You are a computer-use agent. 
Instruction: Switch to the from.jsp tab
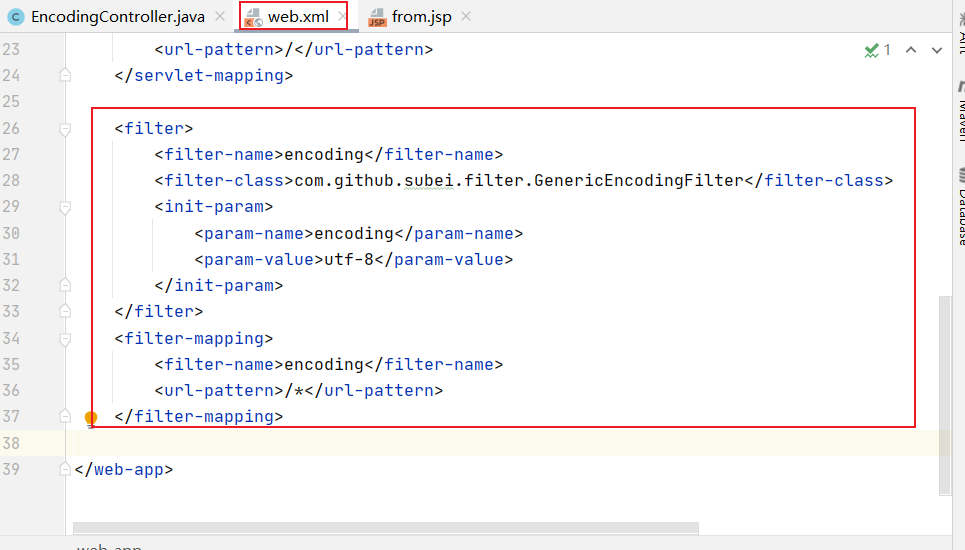(x=421, y=17)
